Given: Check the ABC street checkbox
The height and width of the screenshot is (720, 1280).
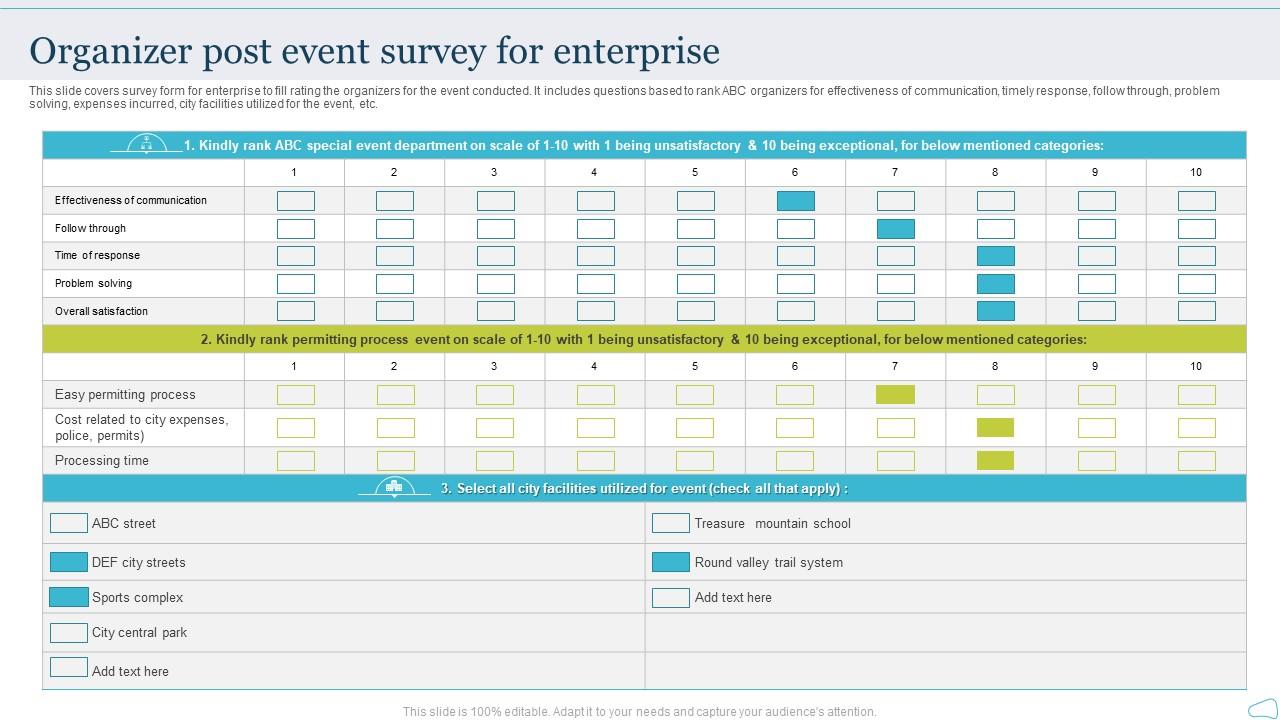Looking at the screenshot, I should 69,522.
